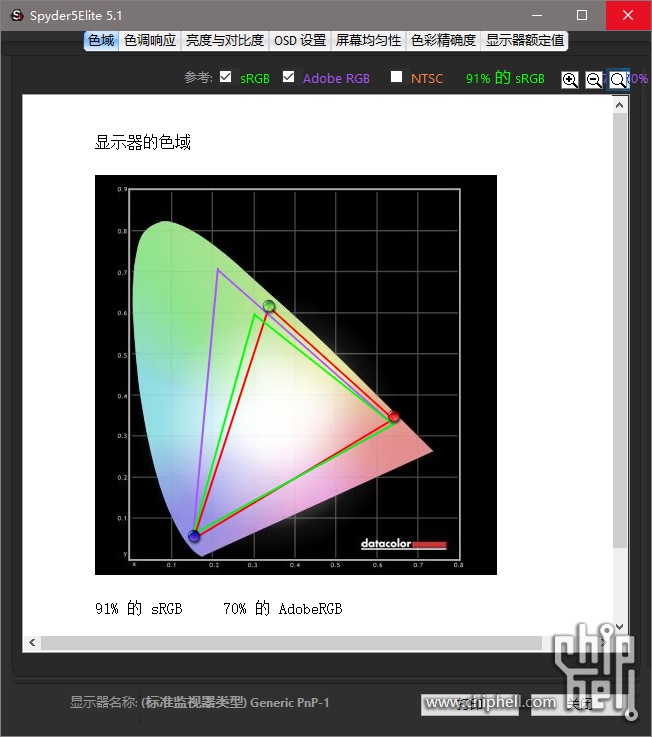This screenshot has width=652, height=737.
Task: Minimize the Spyder5Elite window
Action: [537, 16]
